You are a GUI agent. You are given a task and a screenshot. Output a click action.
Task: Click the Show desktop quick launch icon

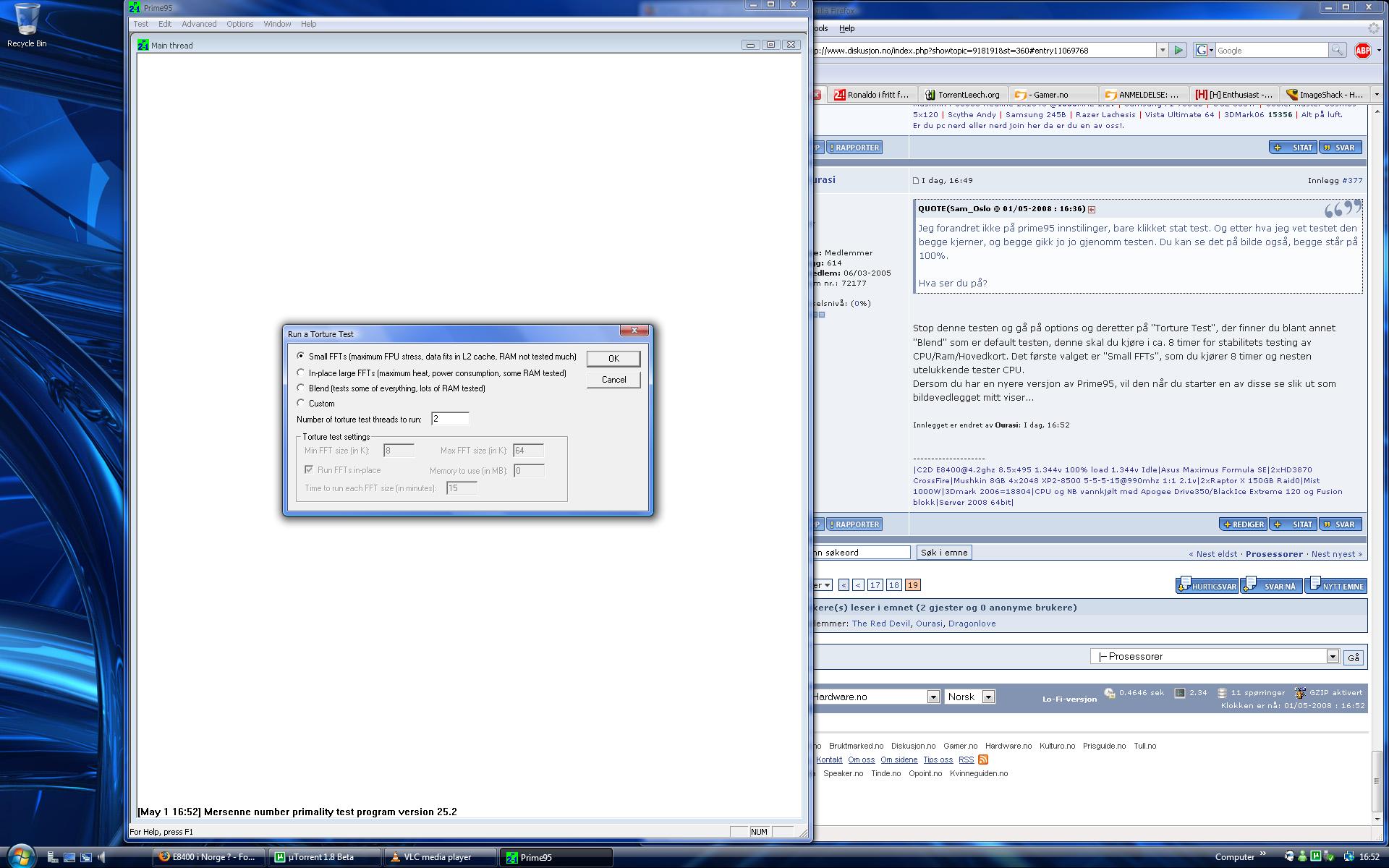[x=69, y=857]
